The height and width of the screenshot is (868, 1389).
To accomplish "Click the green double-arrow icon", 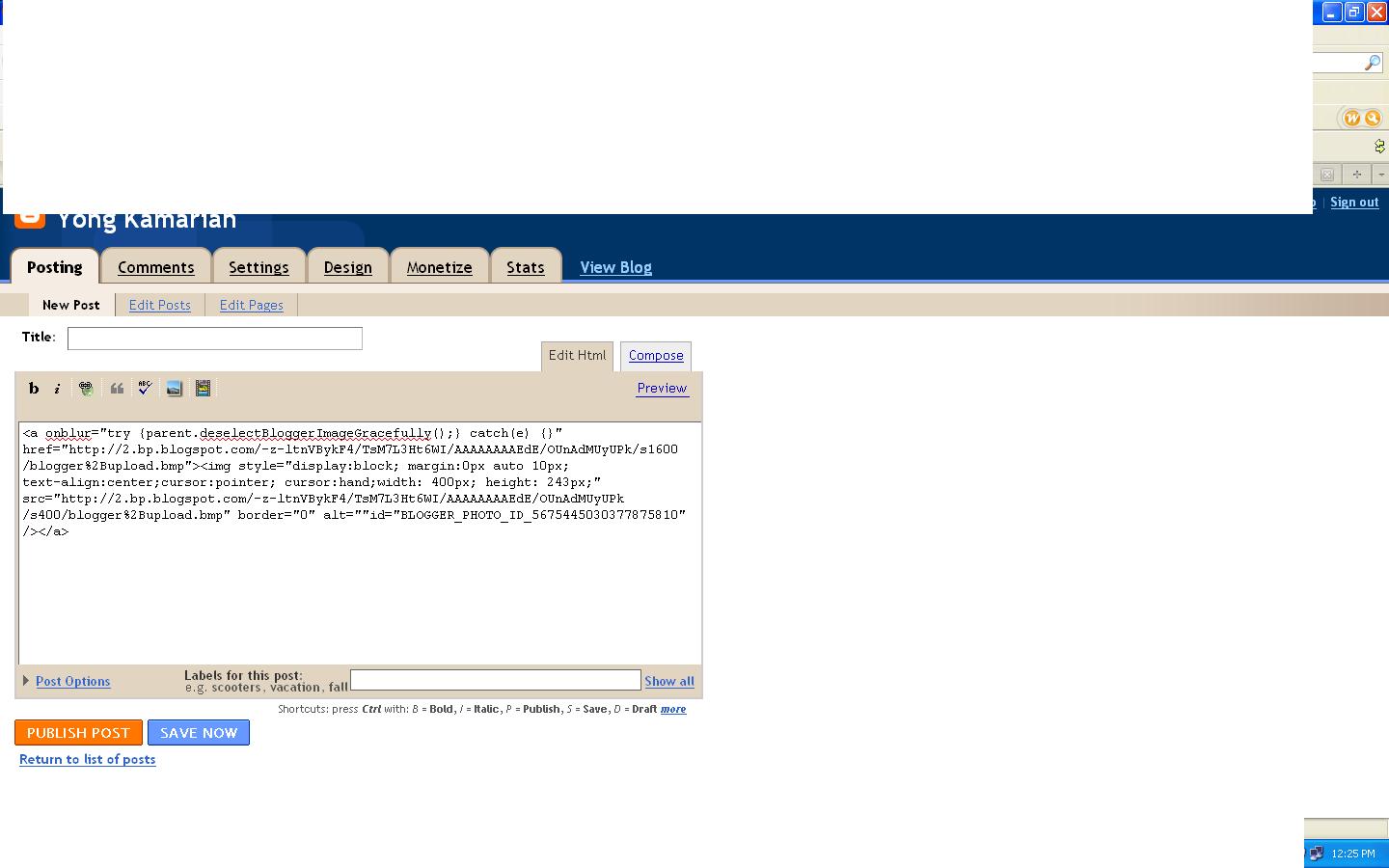I will click(1380, 147).
